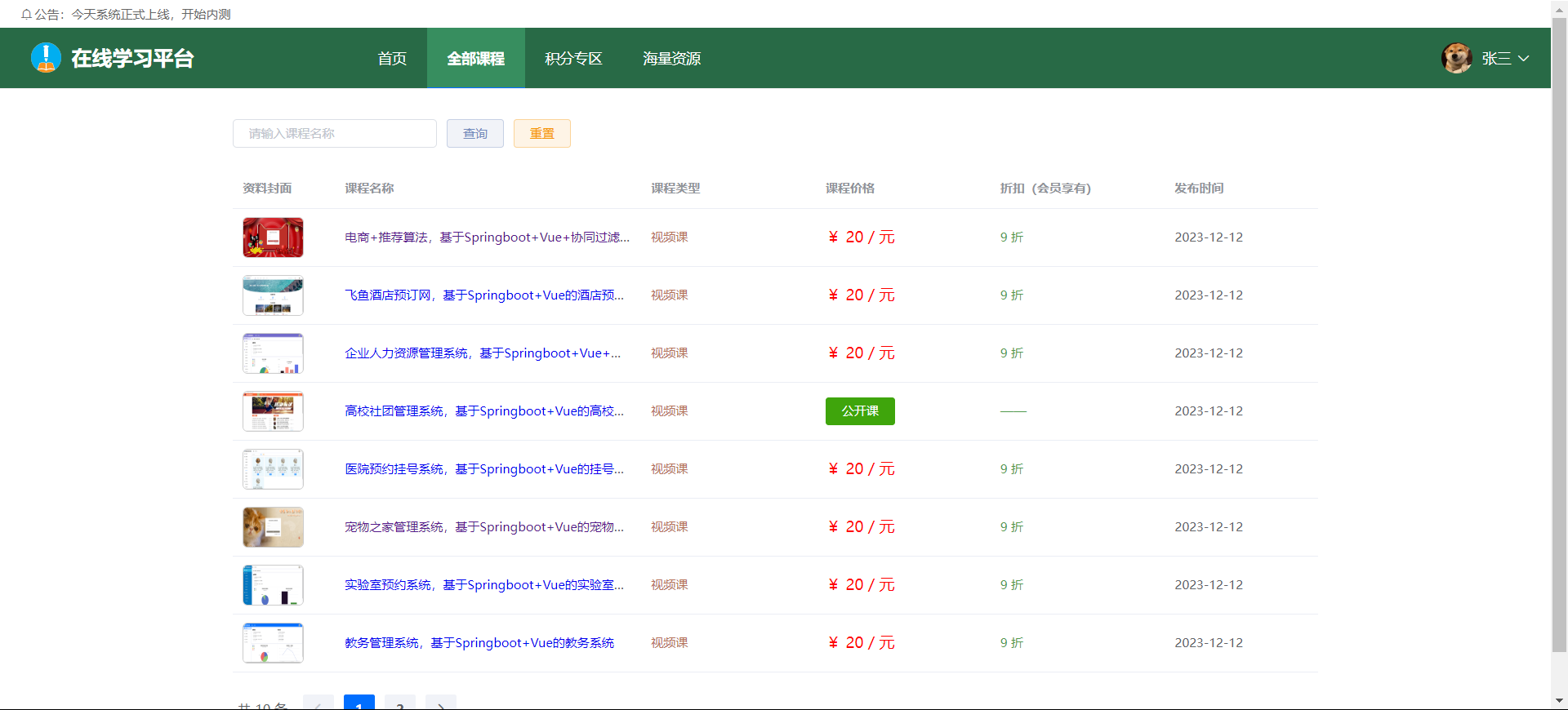1568x710 pixels.
Task: Click the 张三 username
Action: (x=1496, y=59)
